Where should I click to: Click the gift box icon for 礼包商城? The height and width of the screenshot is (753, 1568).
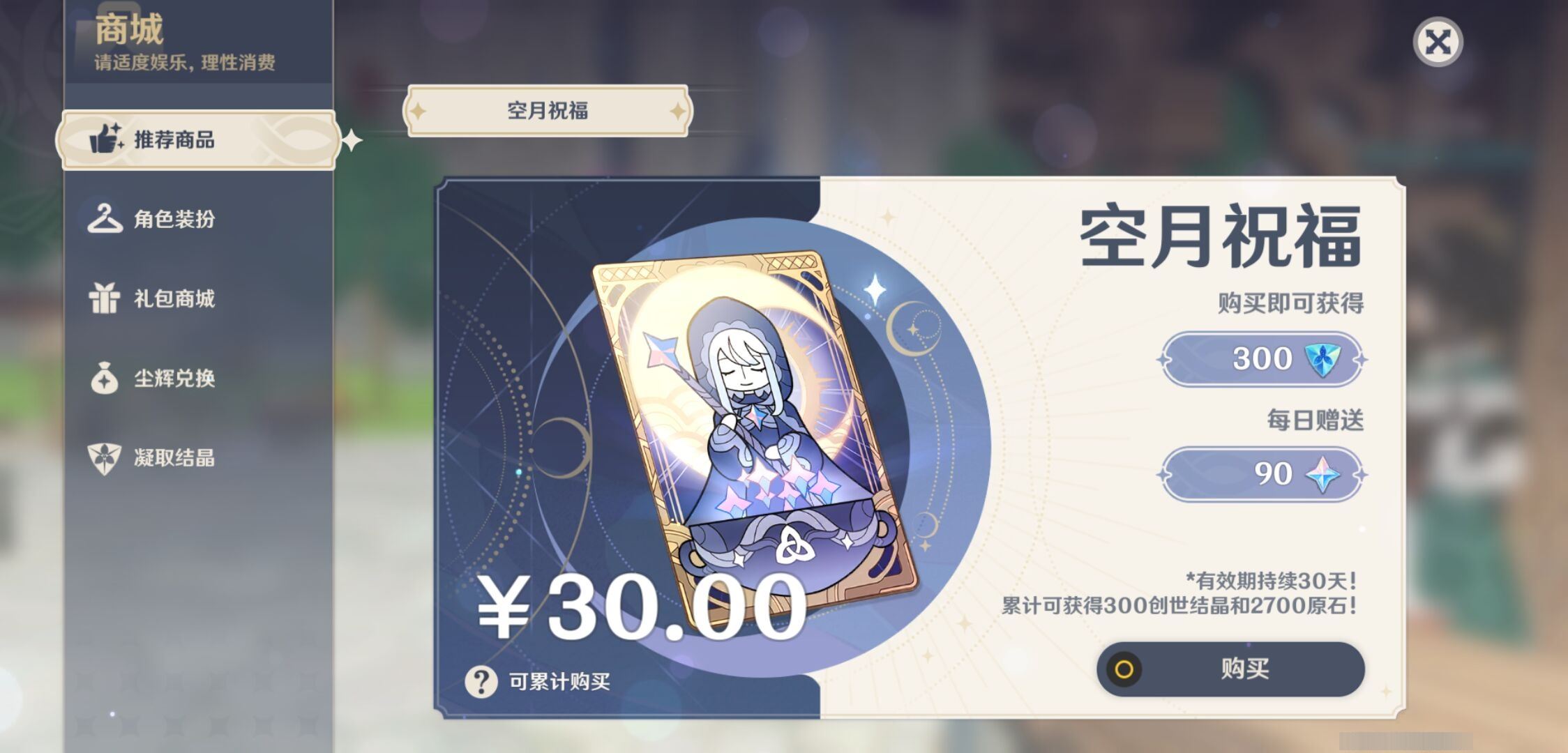pos(105,298)
